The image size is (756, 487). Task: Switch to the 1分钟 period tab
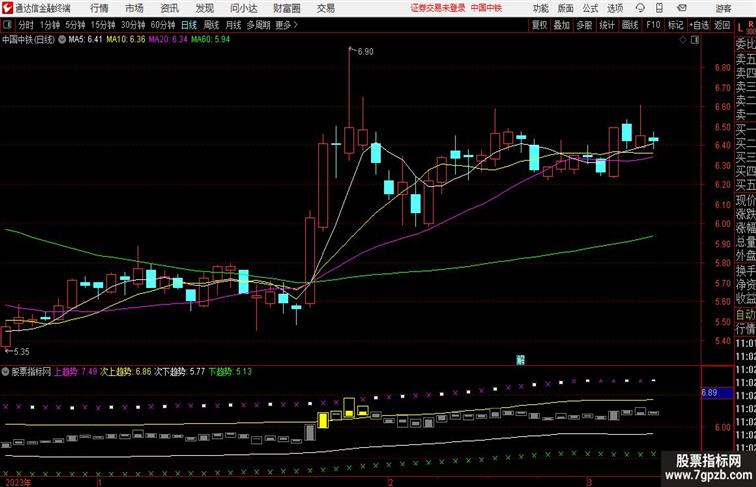tap(50, 25)
